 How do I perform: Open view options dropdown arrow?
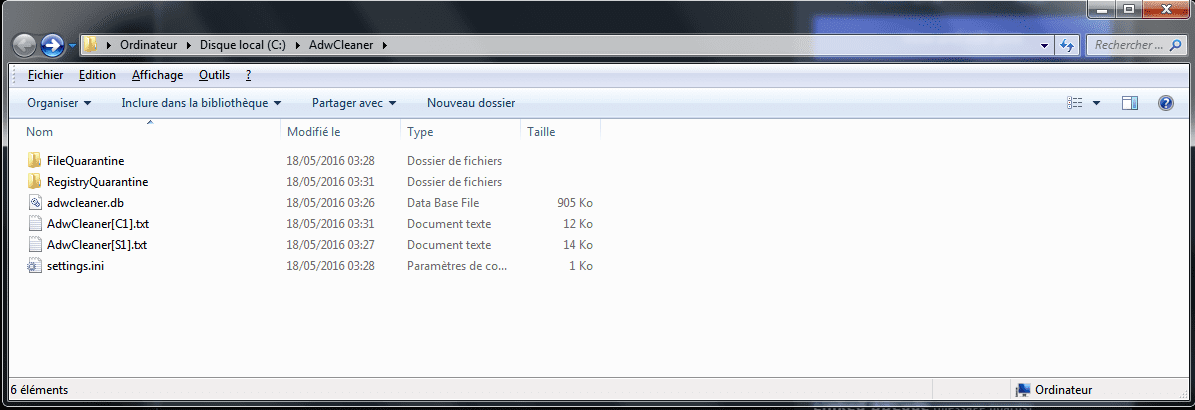1097,103
